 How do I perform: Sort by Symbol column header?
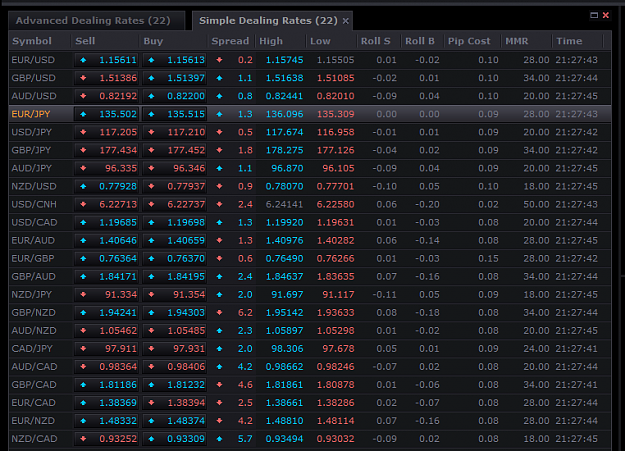40,41
